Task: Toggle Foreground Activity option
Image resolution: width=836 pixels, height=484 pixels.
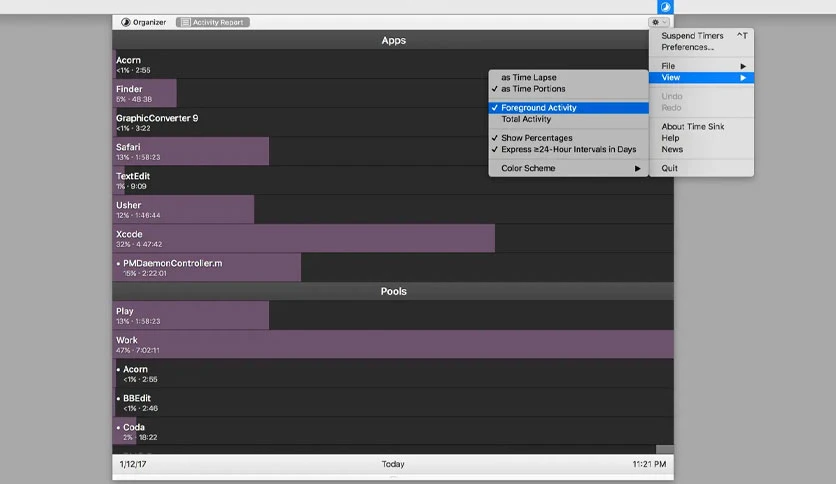Action: 568,108
